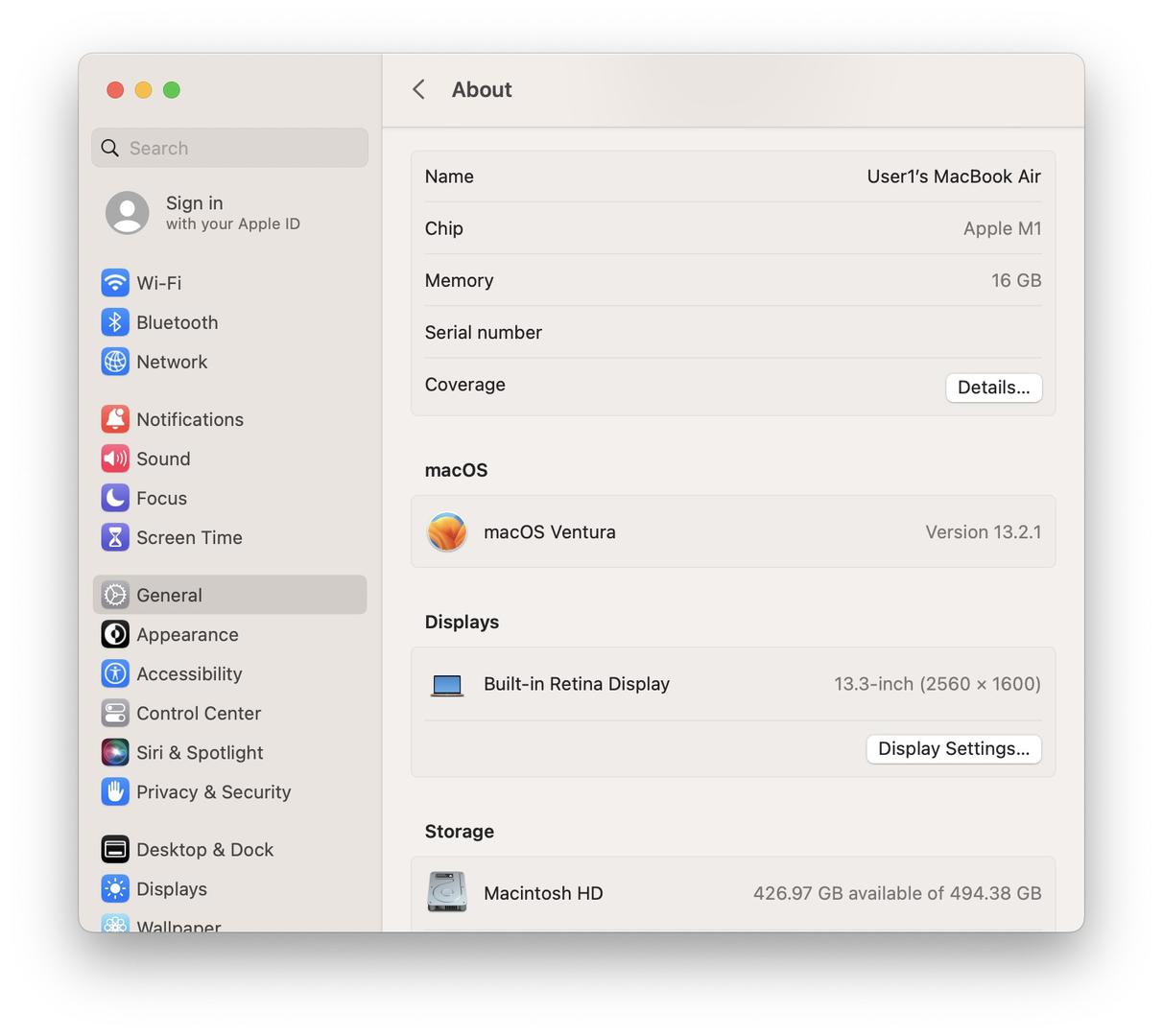Click the Macintosh HD drive icon
Viewport: 1163px width, 1036px height.
tap(447, 892)
